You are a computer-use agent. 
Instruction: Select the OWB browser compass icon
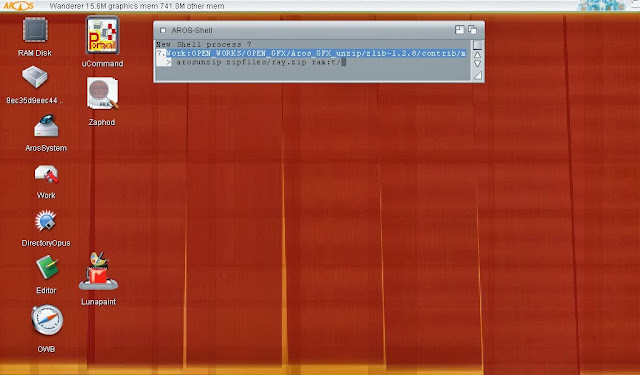click(47, 320)
